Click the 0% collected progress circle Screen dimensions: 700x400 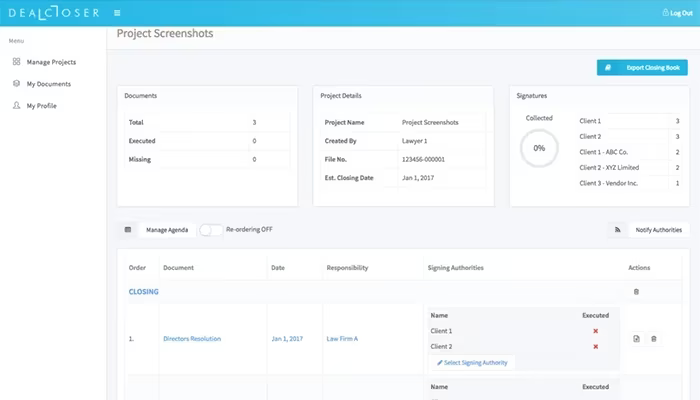pos(539,148)
